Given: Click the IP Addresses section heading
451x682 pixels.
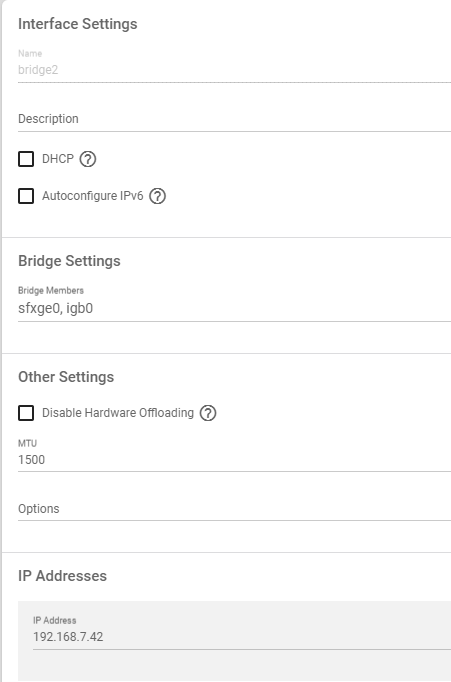Looking at the screenshot, I should [63, 576].
